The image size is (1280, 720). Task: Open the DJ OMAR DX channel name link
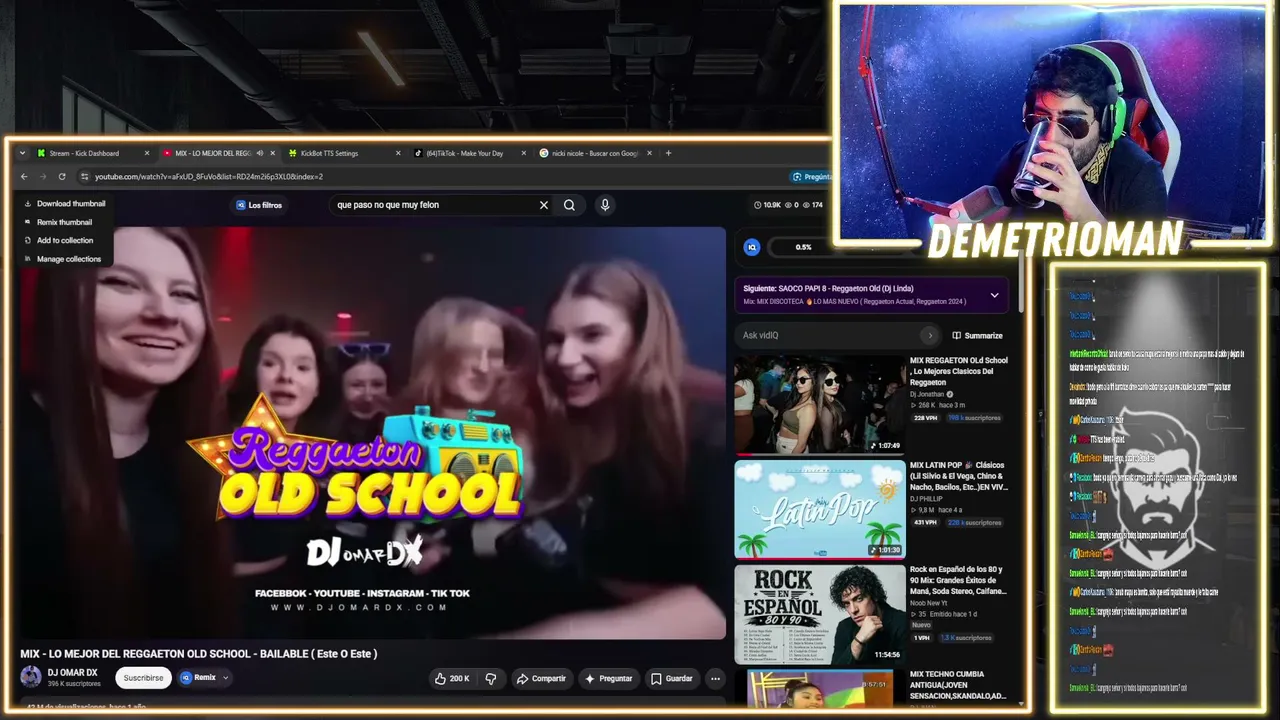point(72,672)
